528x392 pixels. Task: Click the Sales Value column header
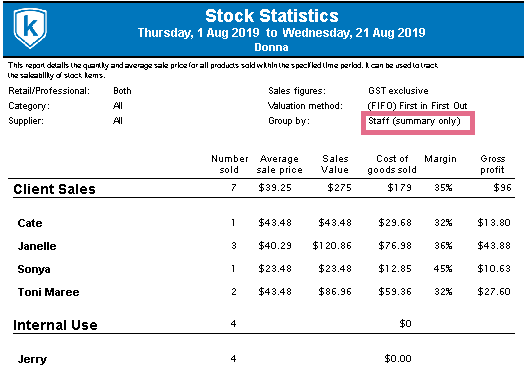tap(335, 164)
